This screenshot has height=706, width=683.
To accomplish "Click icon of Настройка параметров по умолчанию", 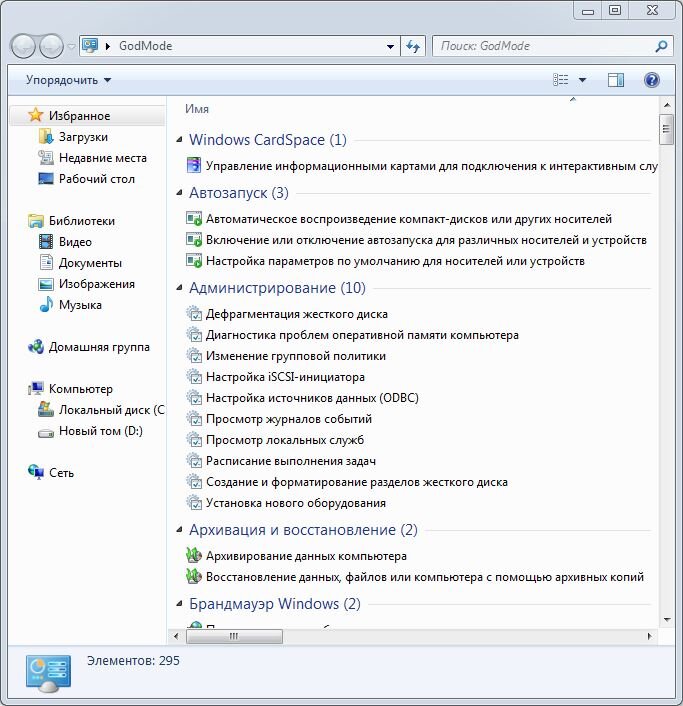I will (194, 261).
